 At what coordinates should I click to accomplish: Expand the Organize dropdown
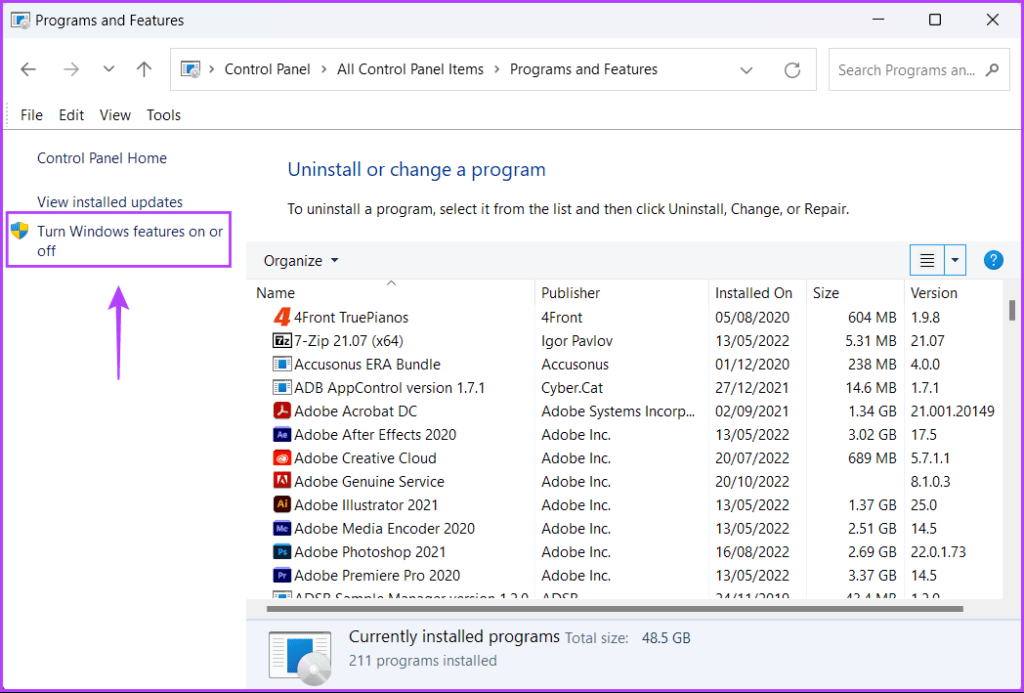301,261
